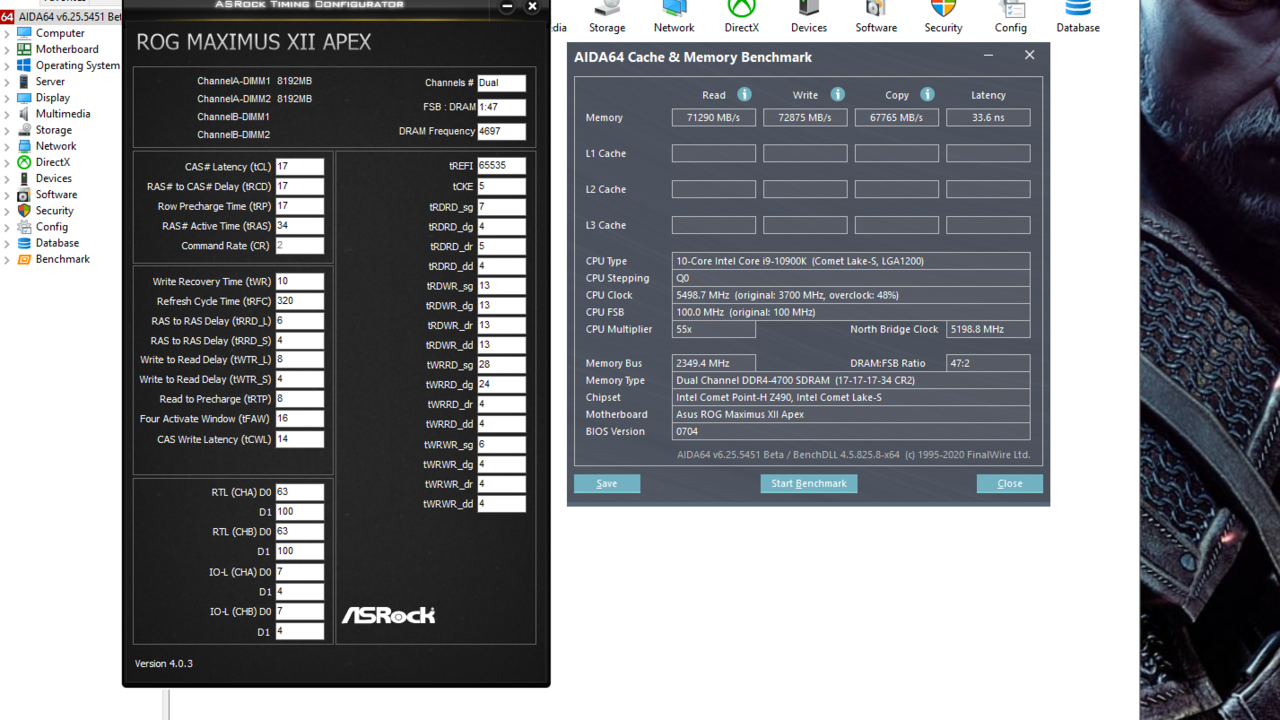Click the Memory Type value row
The width and height of the screenshot is (1280, 720).
pyautogui.click(x=851, y=380)
